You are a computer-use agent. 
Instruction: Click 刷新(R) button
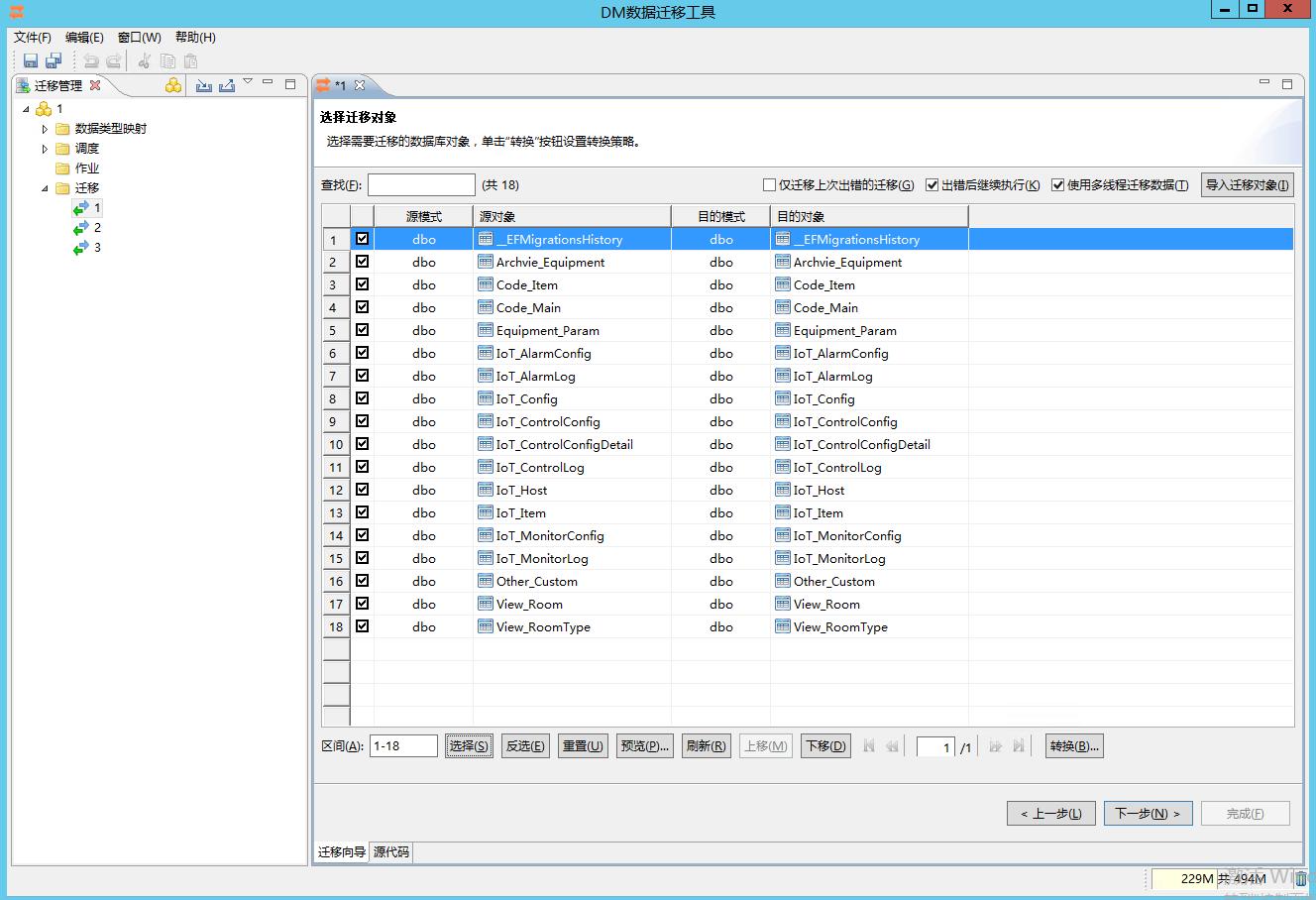[x=706, y=746]
